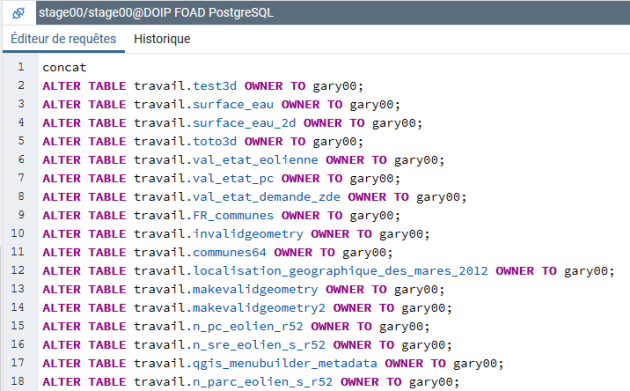Screen dimensions: 630x391
Task: Click line number 18 in the gutter
Action: 18,381
